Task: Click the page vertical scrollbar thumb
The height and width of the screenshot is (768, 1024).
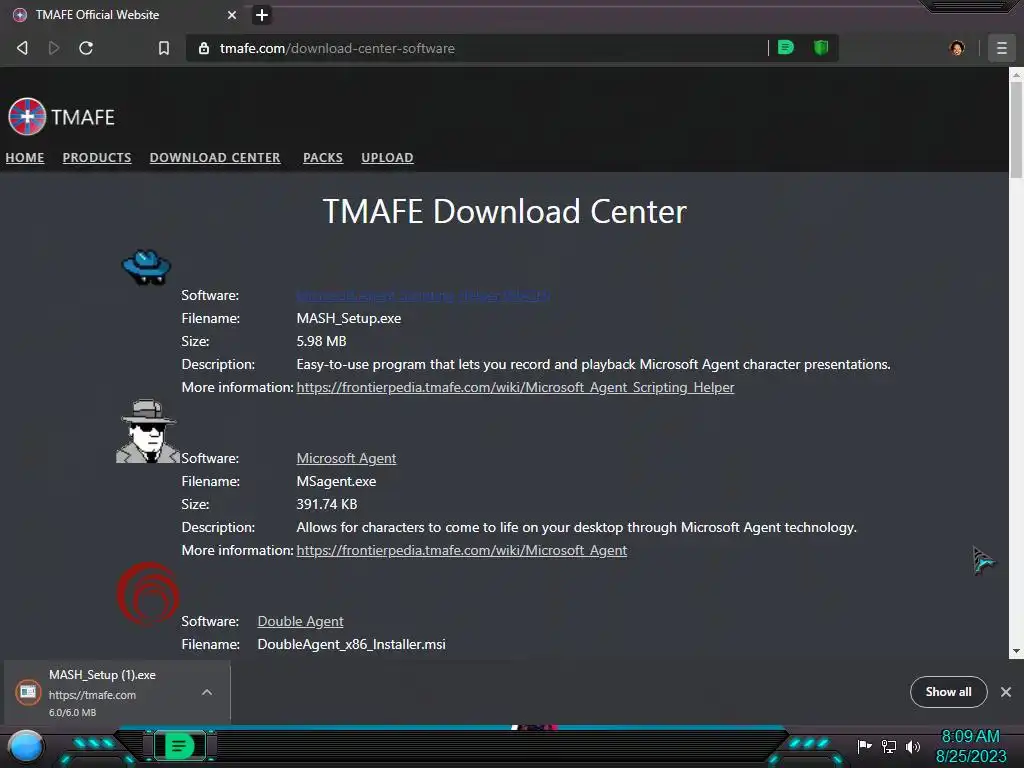Action: tap(1016, 129)
